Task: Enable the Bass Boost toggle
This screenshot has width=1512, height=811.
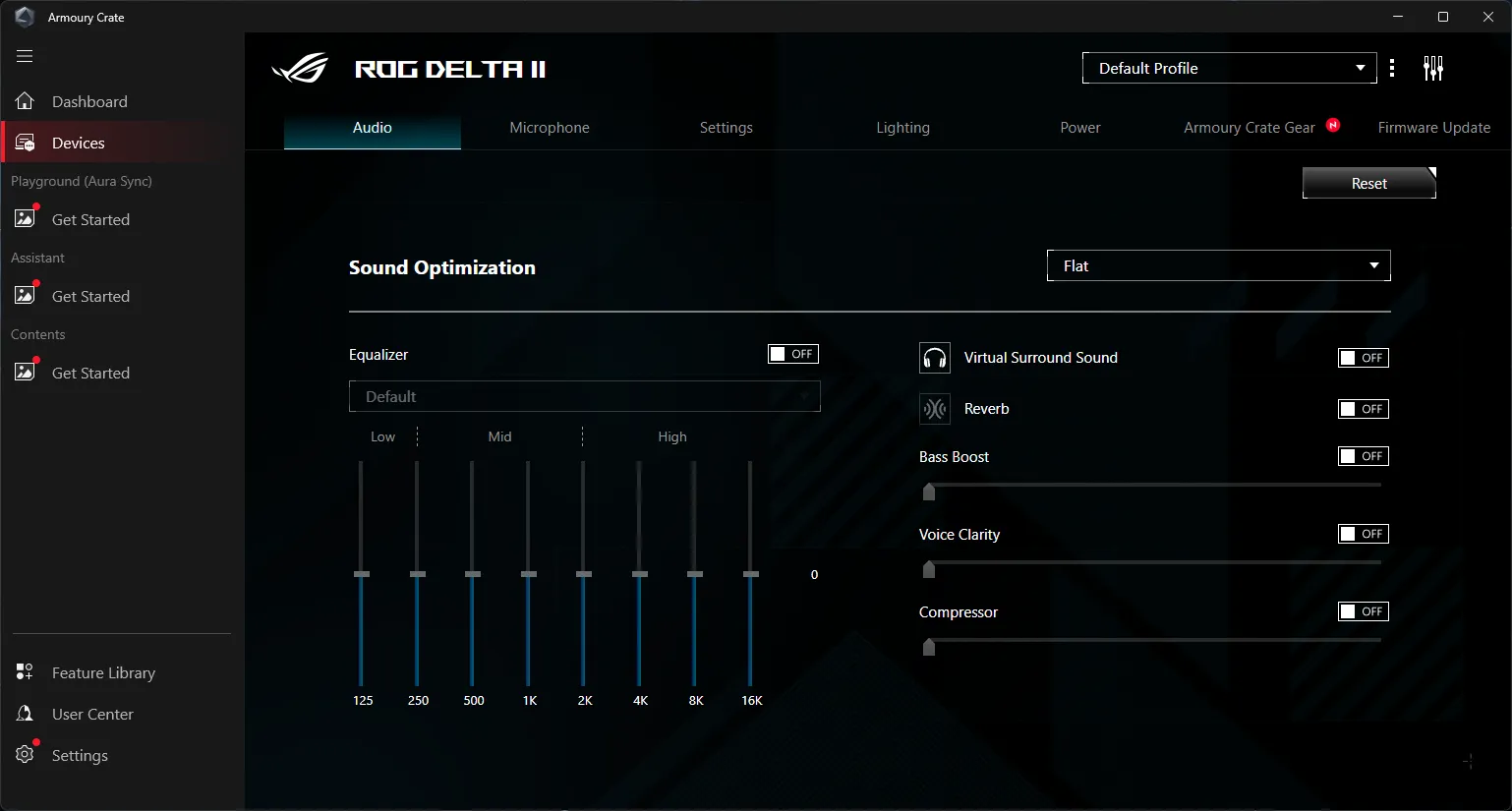Action: point(1364,456)
